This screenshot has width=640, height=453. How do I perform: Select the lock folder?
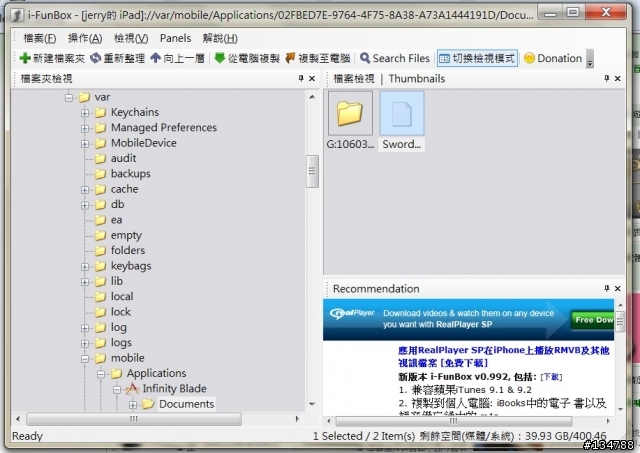(x=121, y=312)
